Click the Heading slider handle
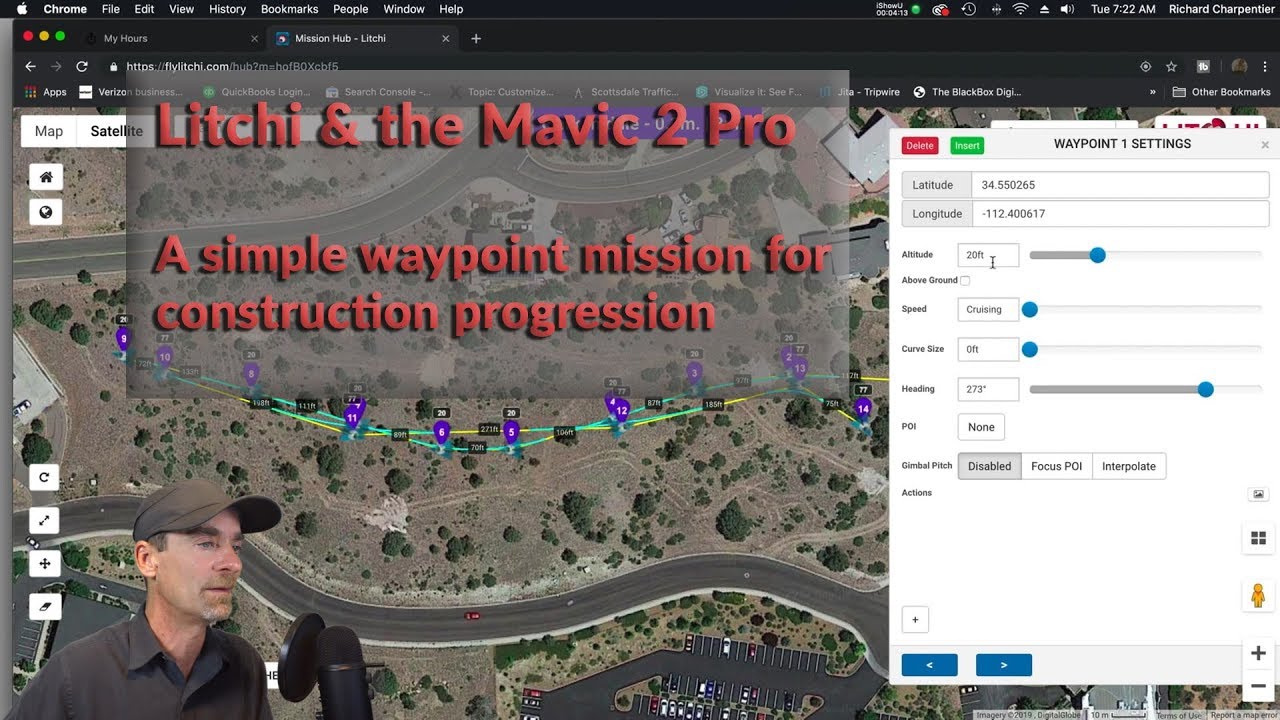 (1205, 389)
